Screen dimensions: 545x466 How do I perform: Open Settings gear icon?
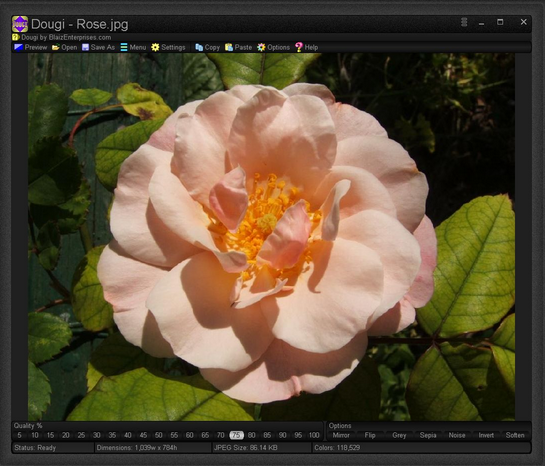pyautogui.click(x=155, y=47)
